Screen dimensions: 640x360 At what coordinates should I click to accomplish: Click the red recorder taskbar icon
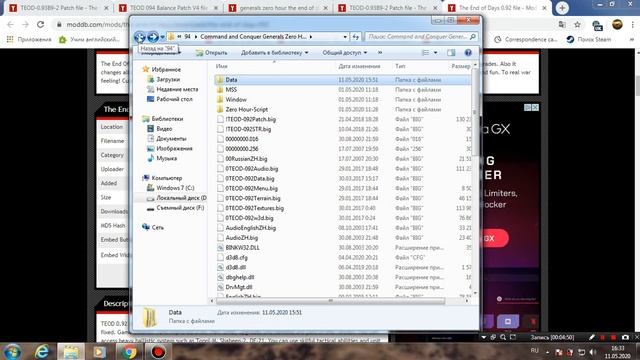pyautogui.click(x=158, y=351)
